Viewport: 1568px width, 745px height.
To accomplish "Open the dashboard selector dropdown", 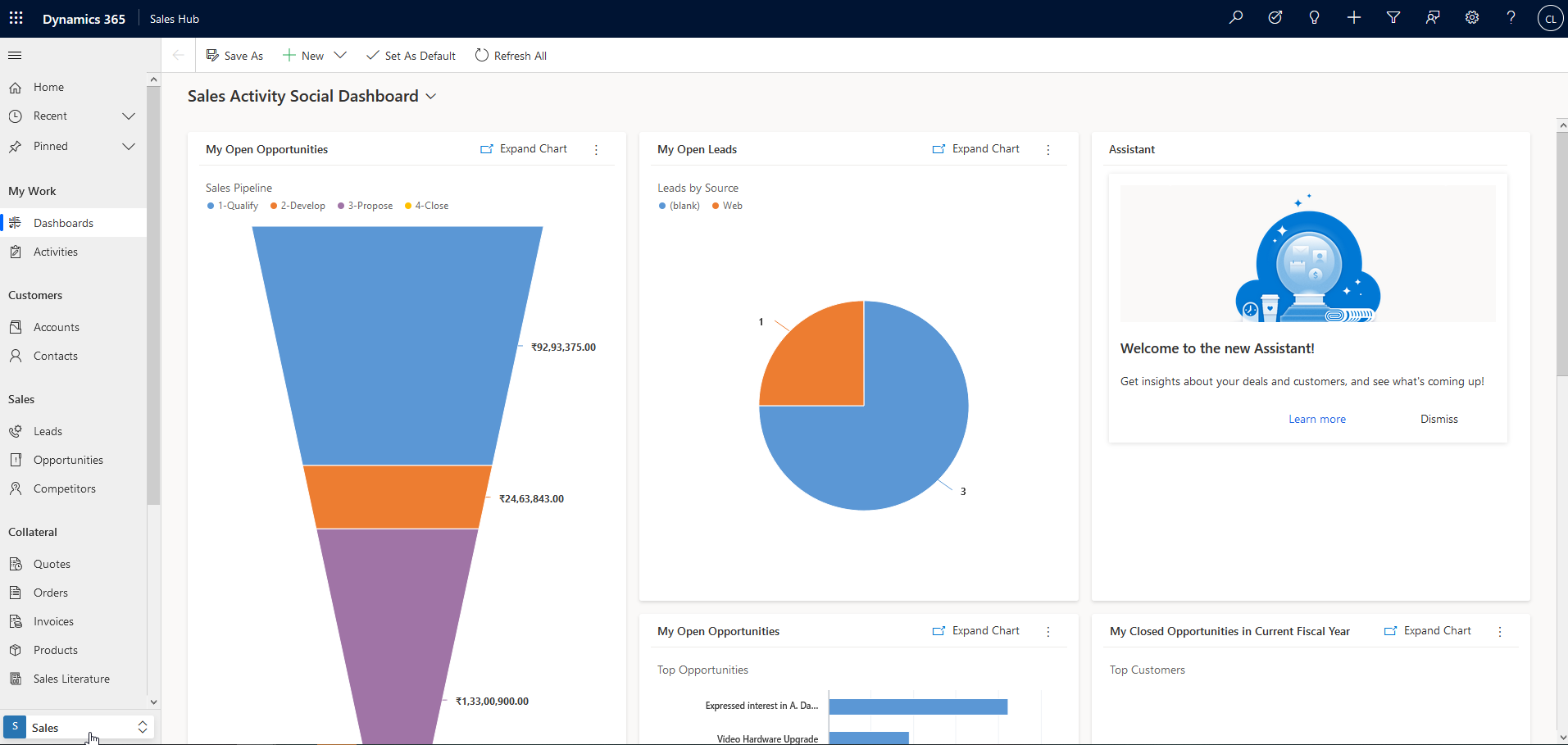I will click(x=431, y=97).
